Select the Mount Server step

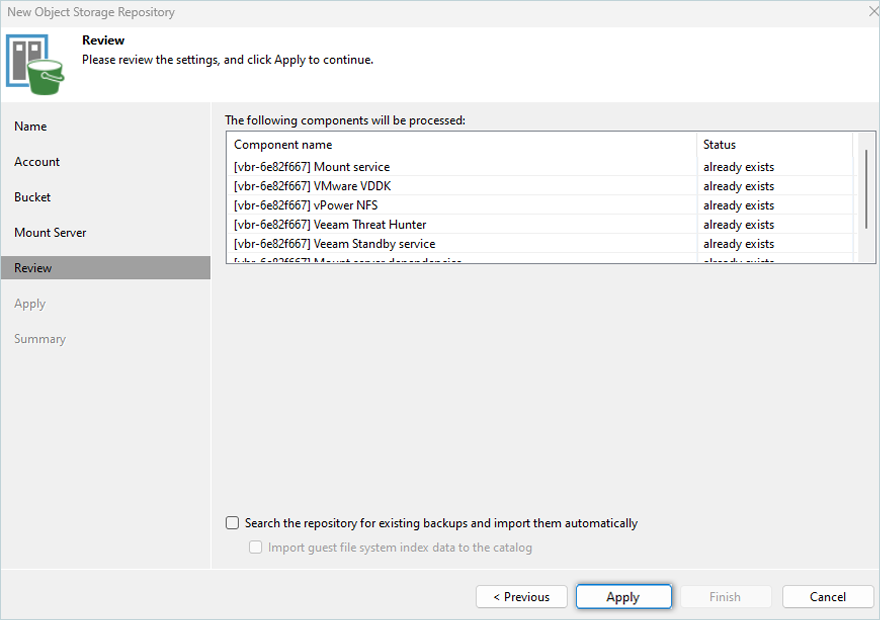(x=50, y=233)
